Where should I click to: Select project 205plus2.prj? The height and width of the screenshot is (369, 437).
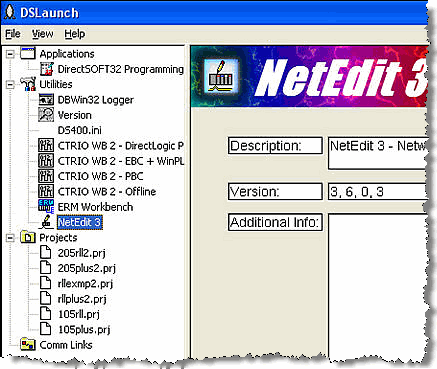(87, 269)
